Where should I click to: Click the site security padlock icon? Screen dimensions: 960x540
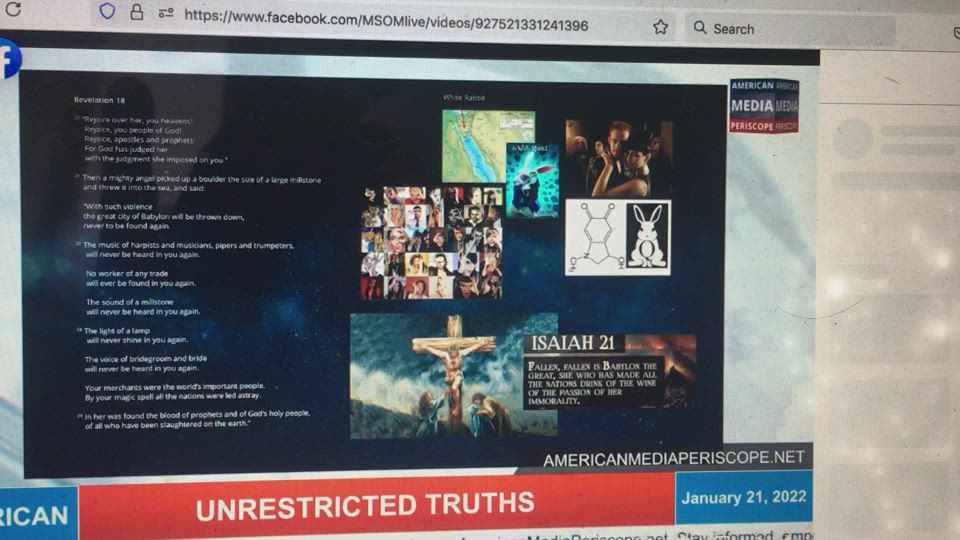(137, 13)
